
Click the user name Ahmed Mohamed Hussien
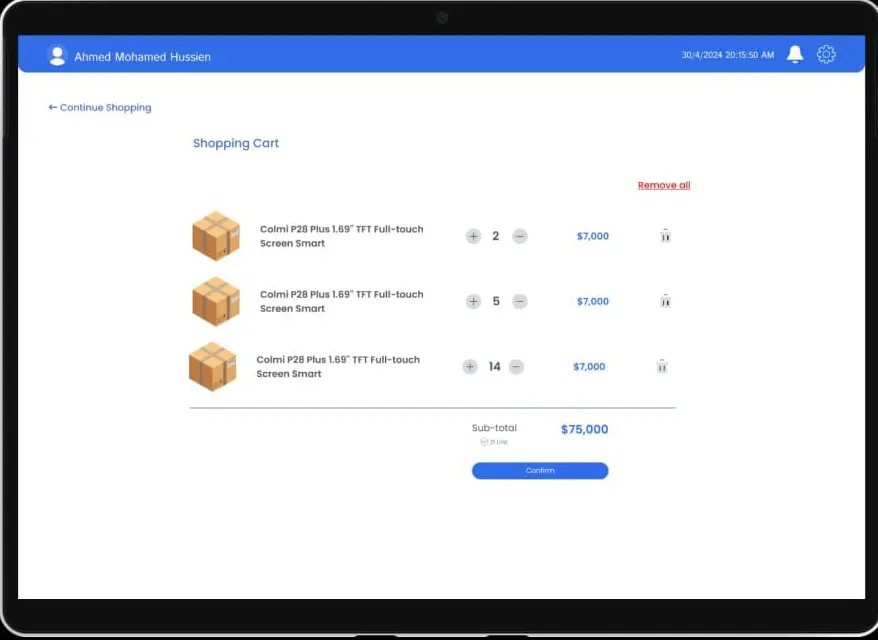tap(142, 57)
